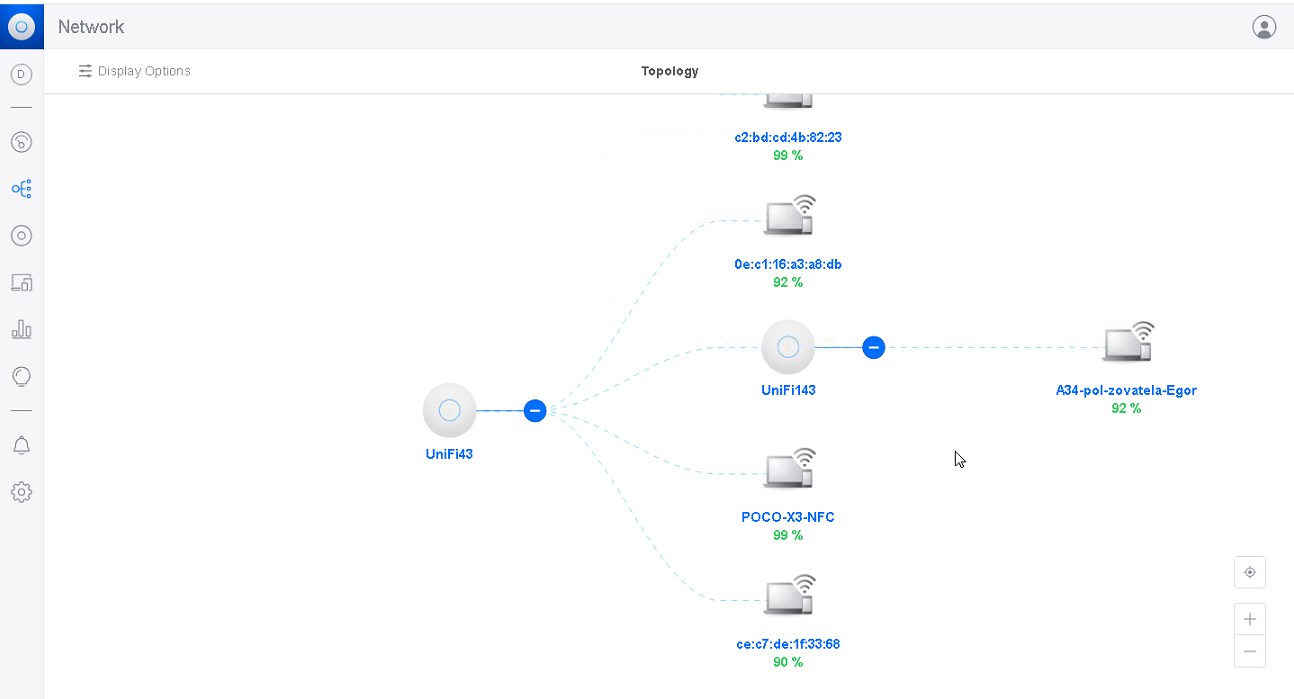This screenshot has width=1294, height=699.
Task: Open client link ce:c7:de:1f:33:68
Action: click(x=788, y=644)
